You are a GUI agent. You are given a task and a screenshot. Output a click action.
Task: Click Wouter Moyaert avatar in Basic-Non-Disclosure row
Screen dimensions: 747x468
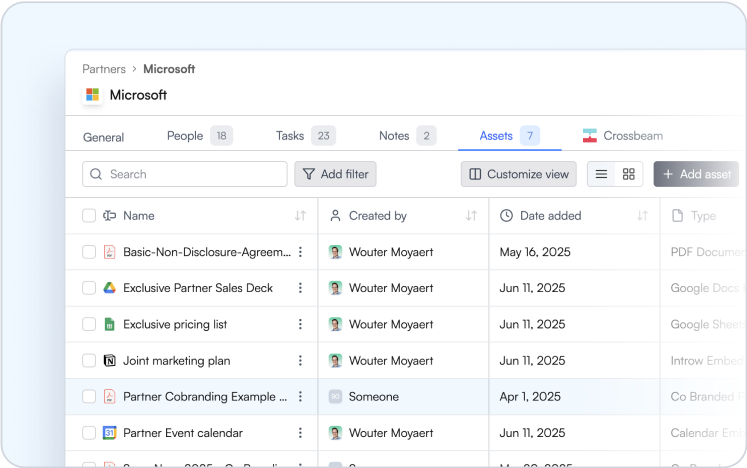pos(335,252)
